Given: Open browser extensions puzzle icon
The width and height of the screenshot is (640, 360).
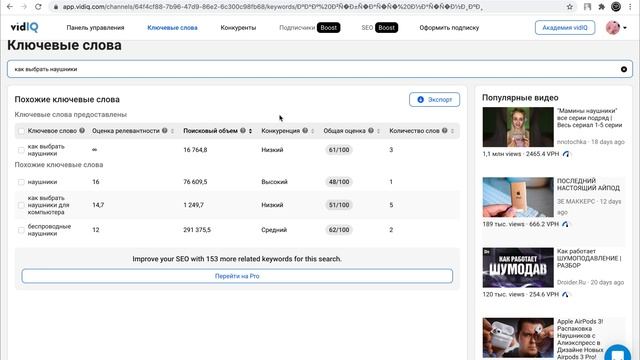Looking at the screenshot, I should [601, 7].
